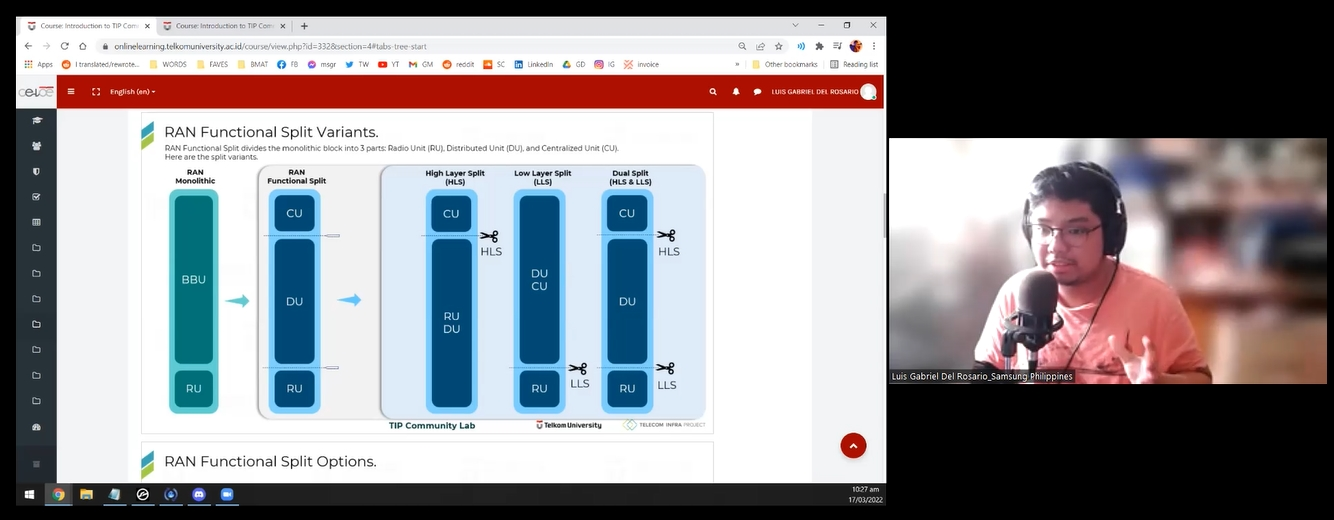Image resolution: width=1334 pixels, height=520 pixels.
Task: Open Chrome three-dot menu
Action: click(874, 46)
